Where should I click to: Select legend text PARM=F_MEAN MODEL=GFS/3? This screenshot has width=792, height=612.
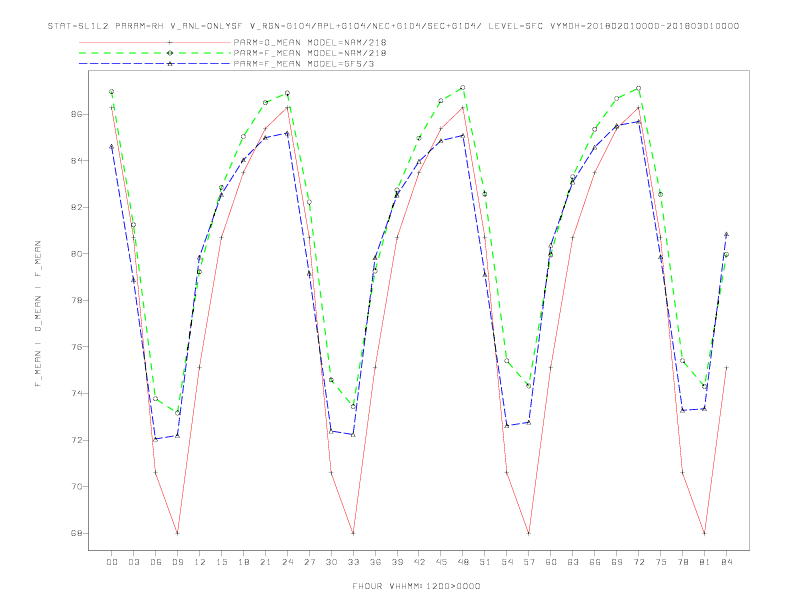pos(304,64)
